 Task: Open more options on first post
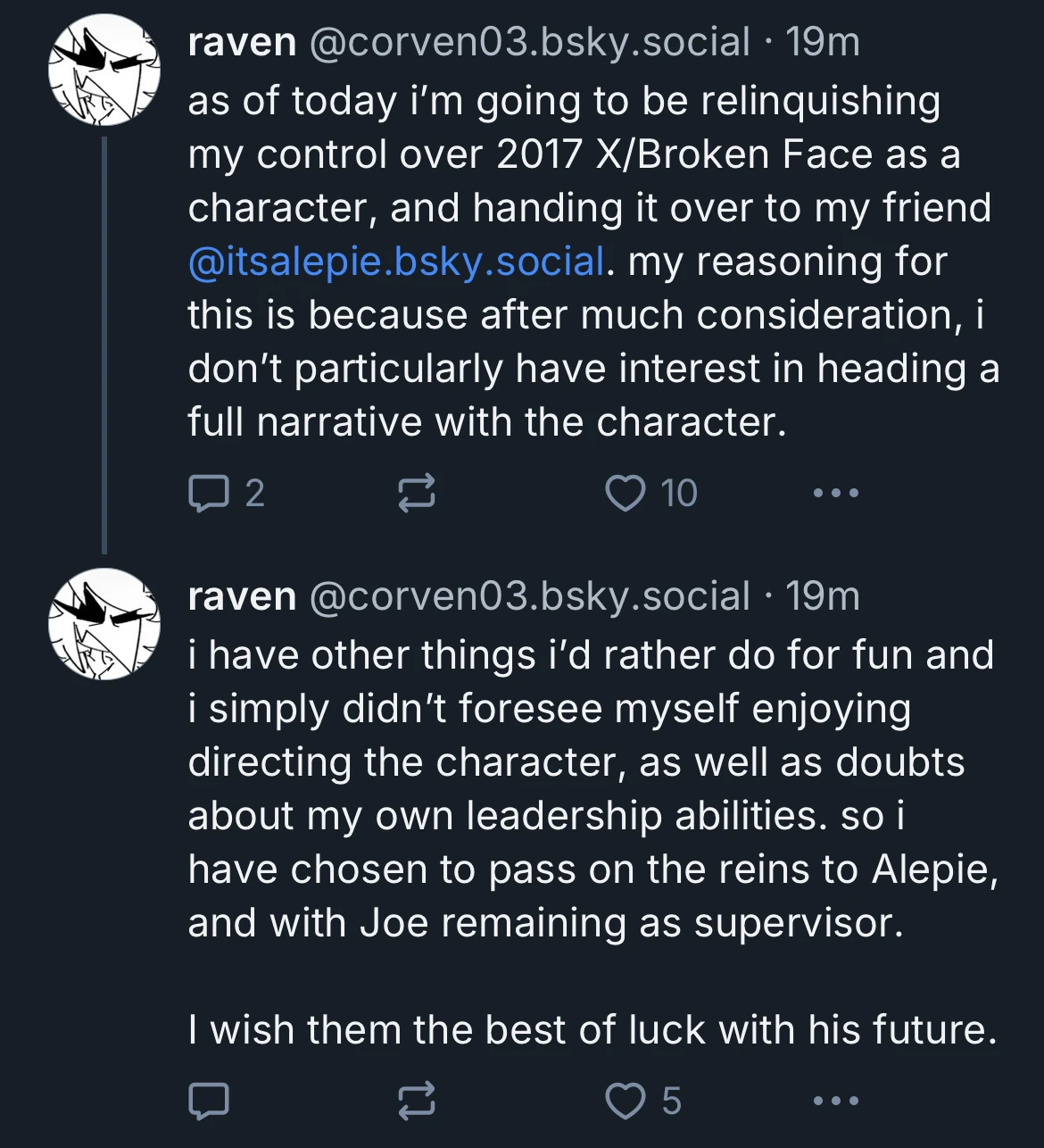(x=836, y=493)
